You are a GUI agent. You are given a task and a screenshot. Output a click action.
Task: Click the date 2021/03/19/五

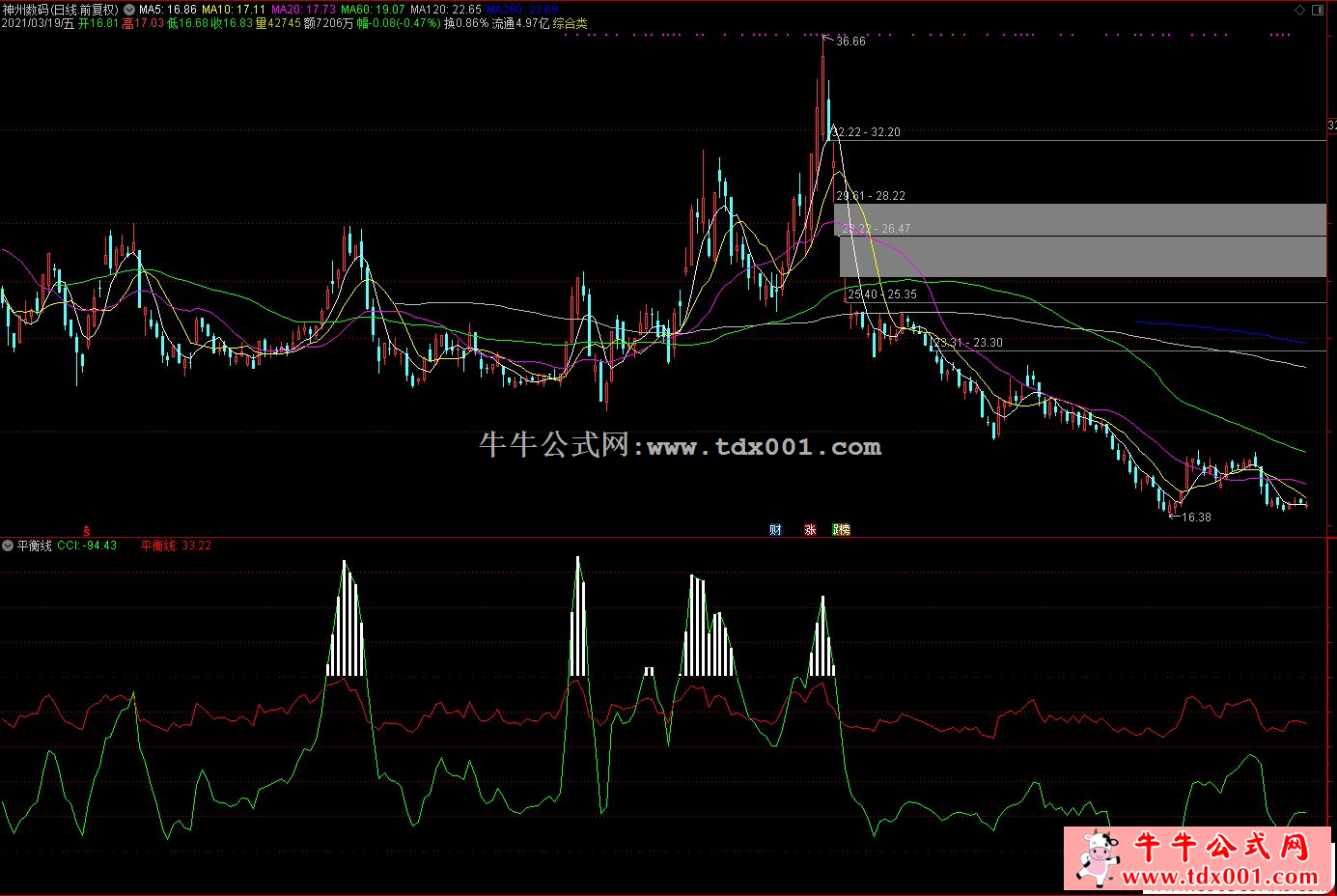point(38,23)
